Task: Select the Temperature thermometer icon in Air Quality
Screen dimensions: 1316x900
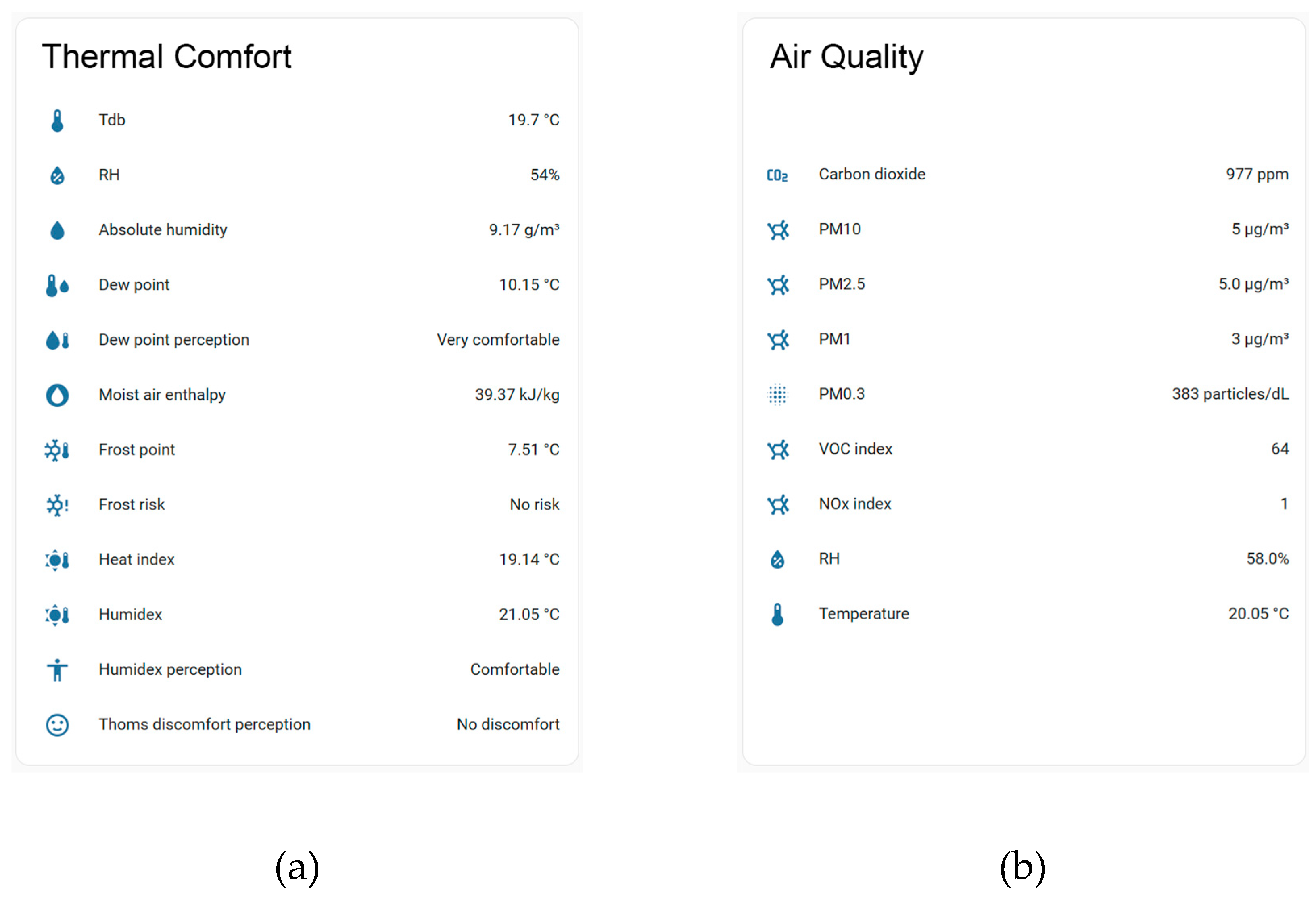Action: point(777,614)
